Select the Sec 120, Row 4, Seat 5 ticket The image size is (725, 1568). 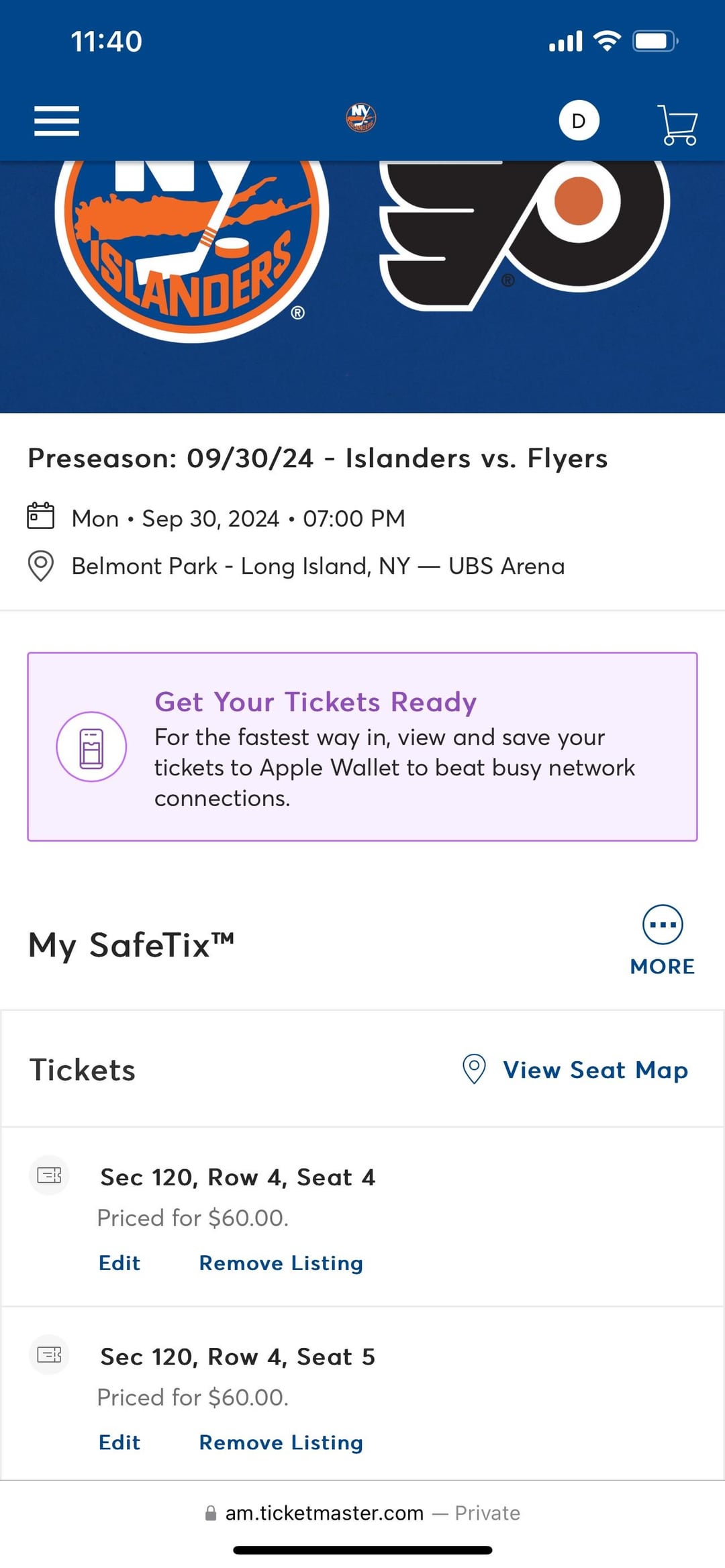point(238,1357)
